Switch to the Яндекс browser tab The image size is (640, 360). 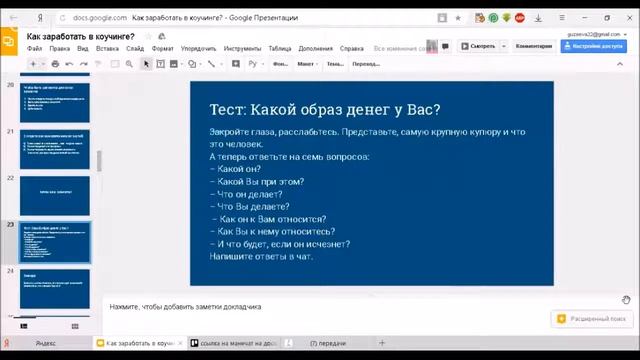point(46,343)
